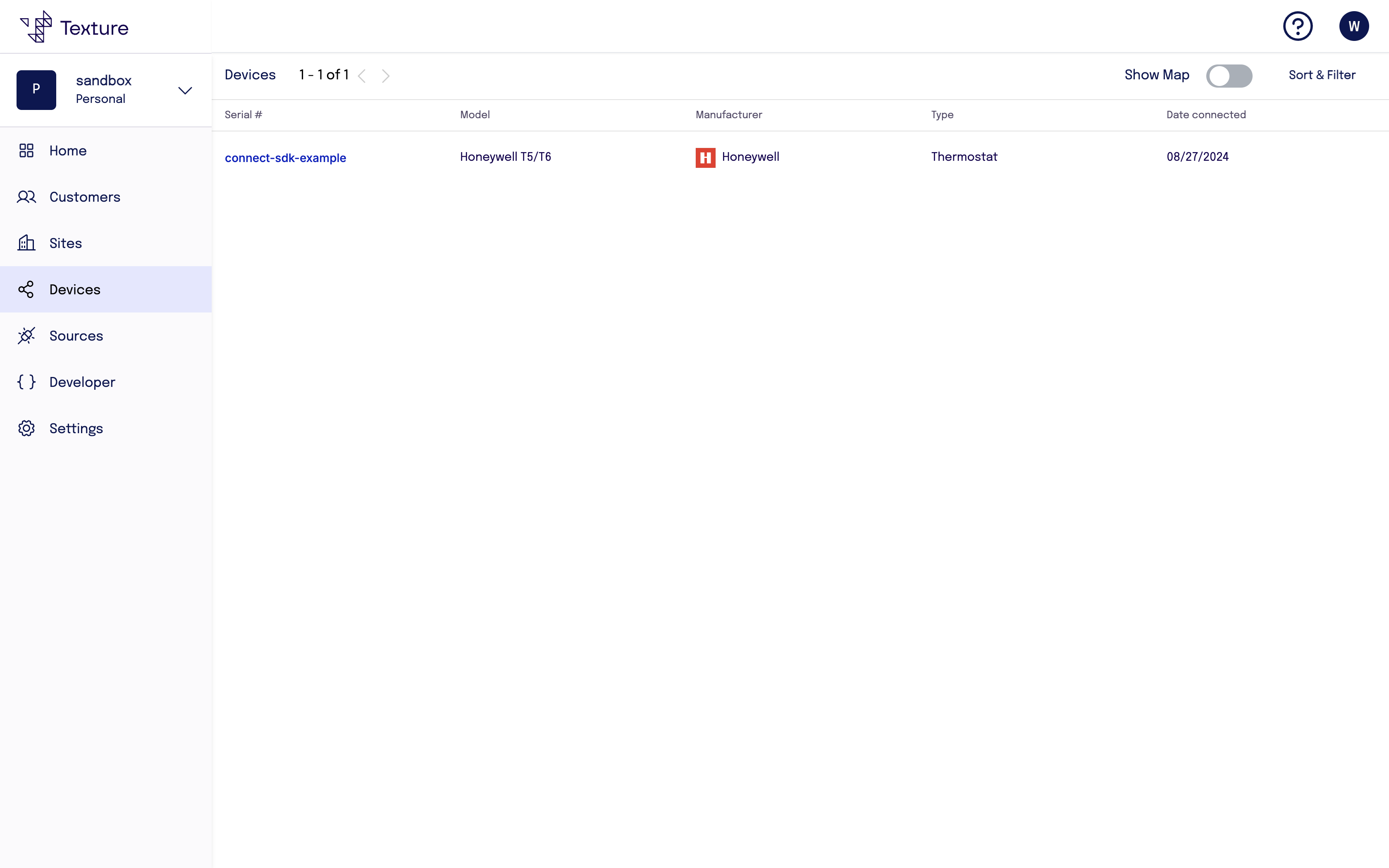This screenshot has height=868, width=1389.
Task: Expand the sandbox workspace dropdown chevron
Action: point(185,91)
